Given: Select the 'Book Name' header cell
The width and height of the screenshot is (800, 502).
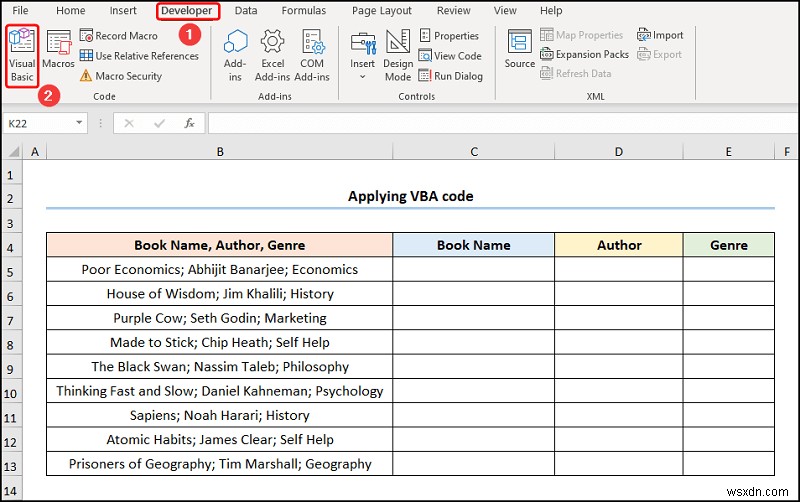Looking at the screenshot, I should (474, 245).
